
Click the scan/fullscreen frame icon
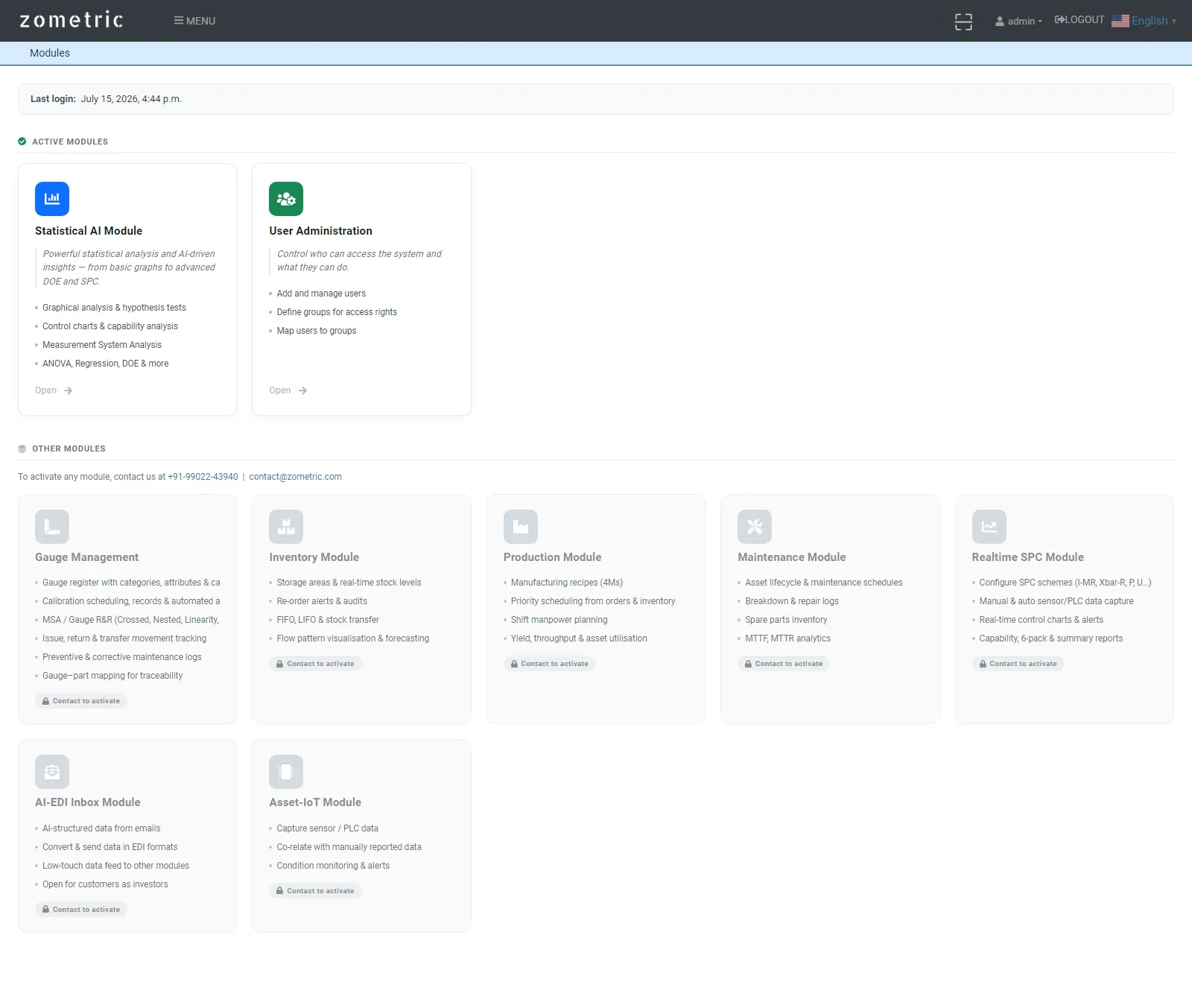(963, 22)
